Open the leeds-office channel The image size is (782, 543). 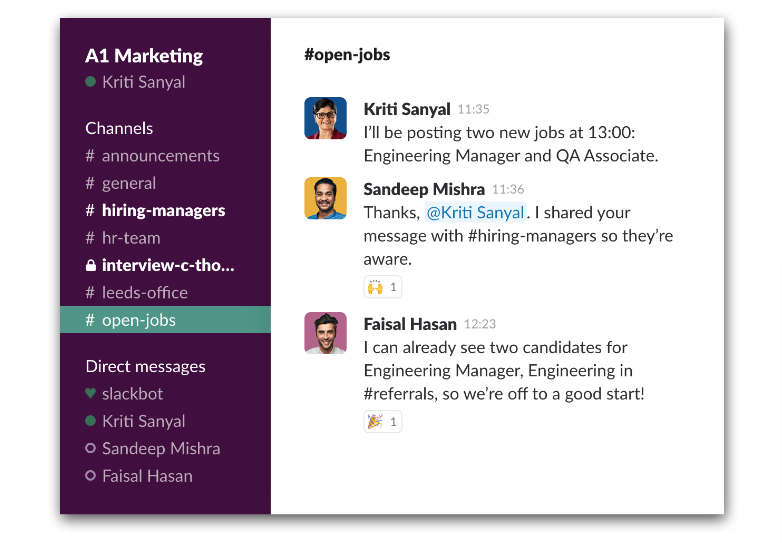tap(144, 293)
